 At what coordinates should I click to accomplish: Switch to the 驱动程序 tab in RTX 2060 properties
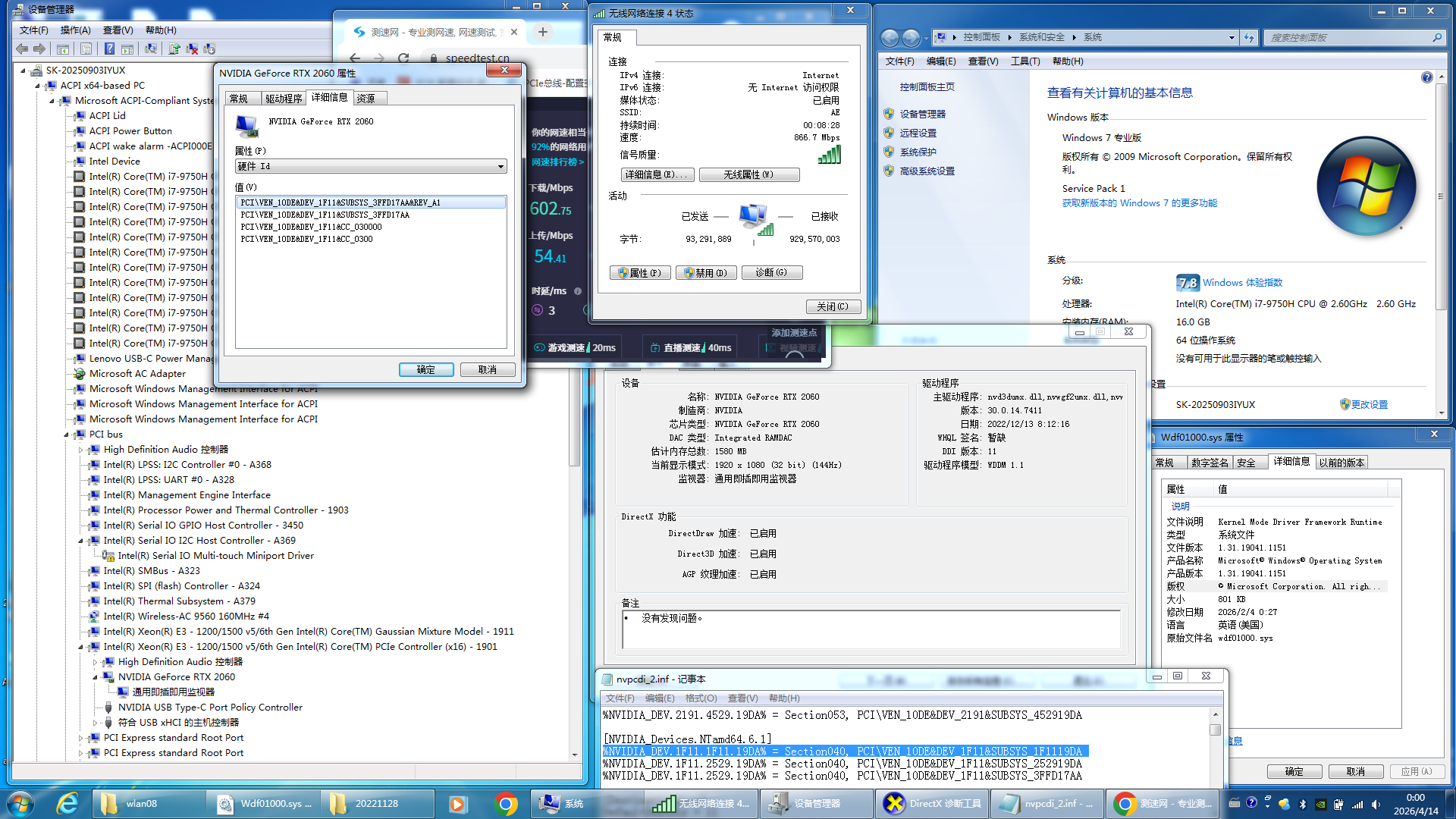coord(283,99)
